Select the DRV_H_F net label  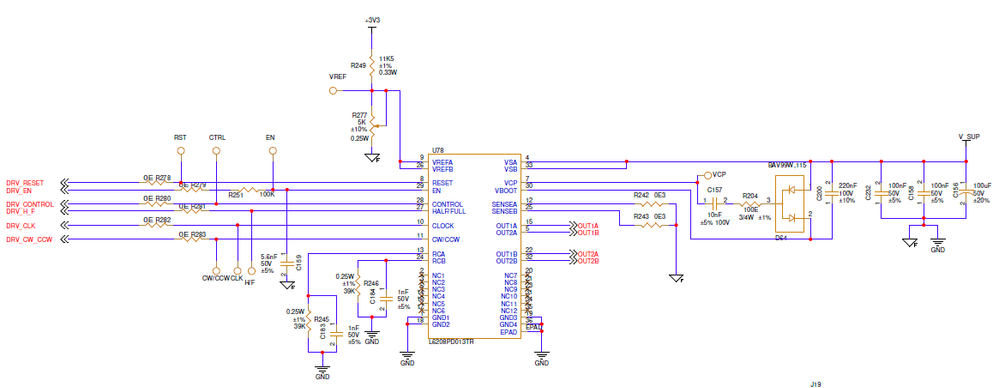click(x=20, y=211)
